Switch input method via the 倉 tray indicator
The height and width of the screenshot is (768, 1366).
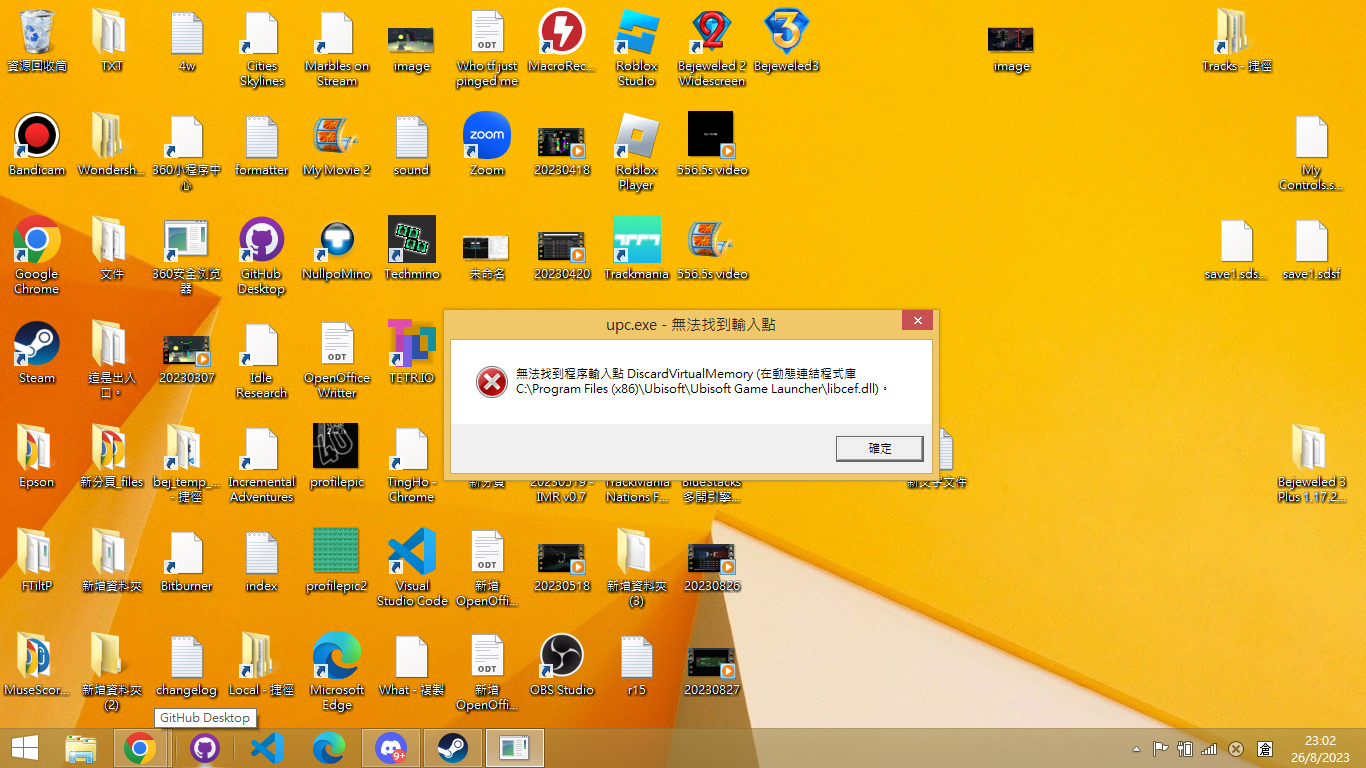[1266, 748]
